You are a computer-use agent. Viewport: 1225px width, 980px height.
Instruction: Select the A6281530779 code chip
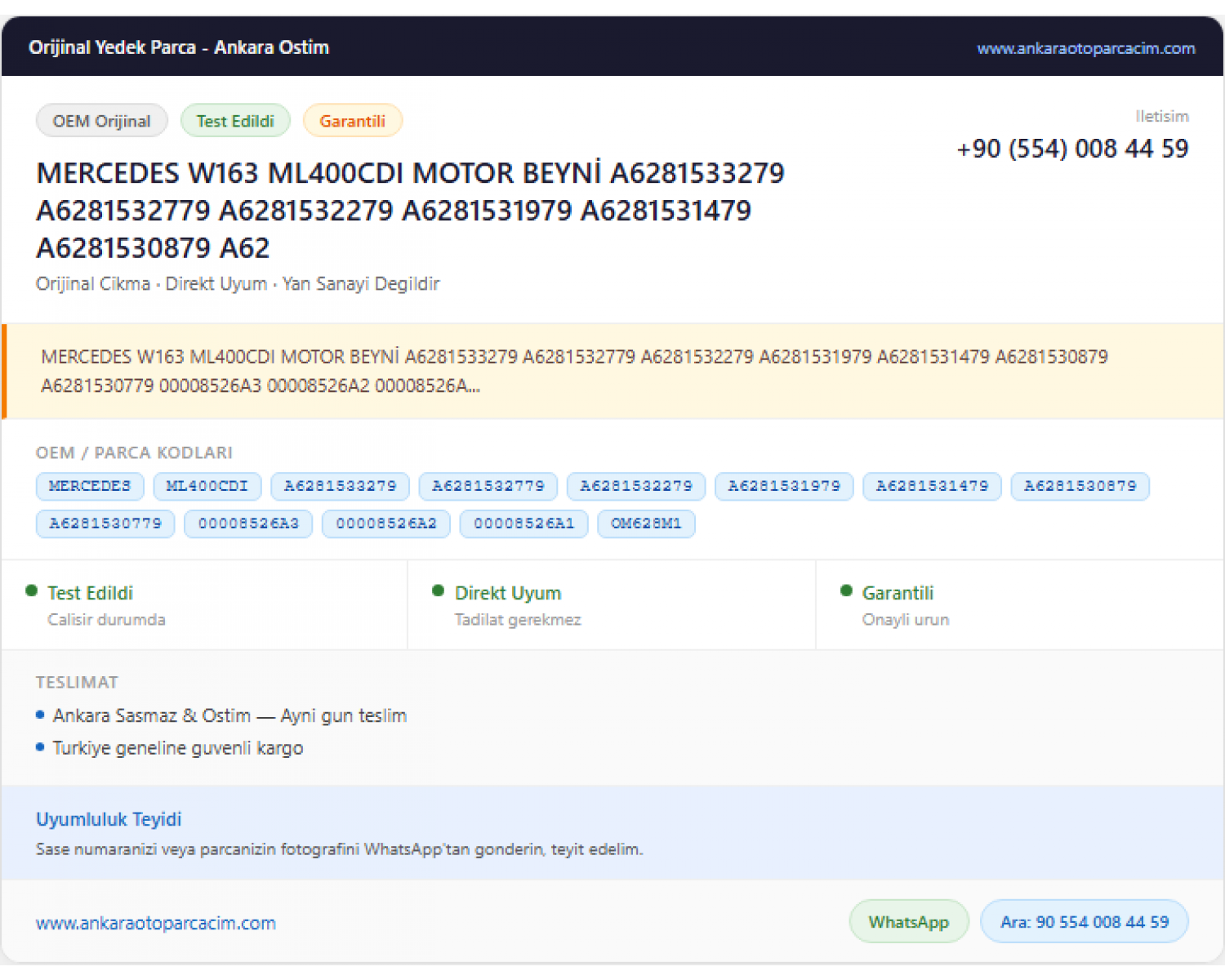click(105, 523)
